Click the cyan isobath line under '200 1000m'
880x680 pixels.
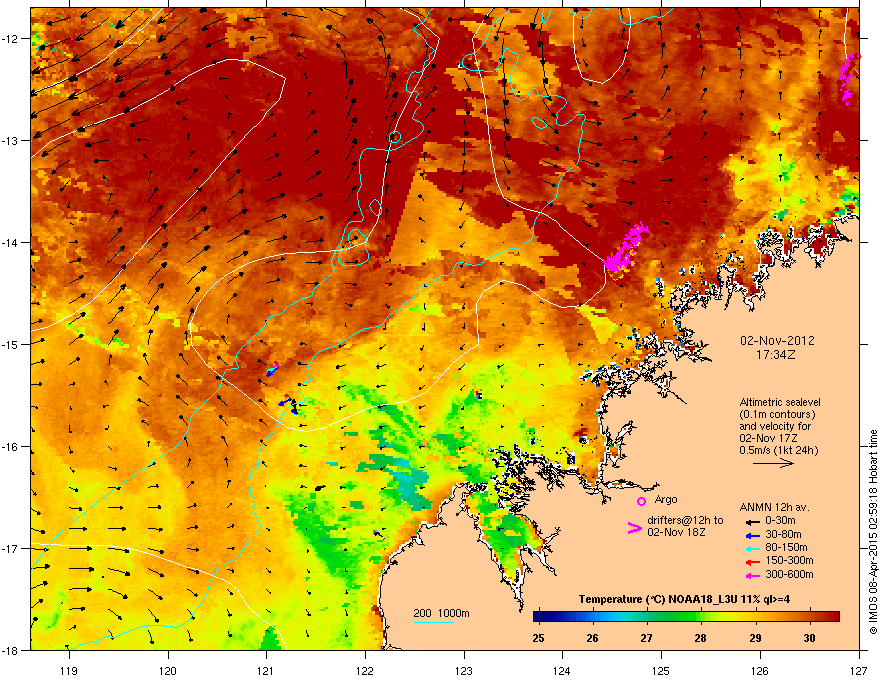[x=433, y=622]
